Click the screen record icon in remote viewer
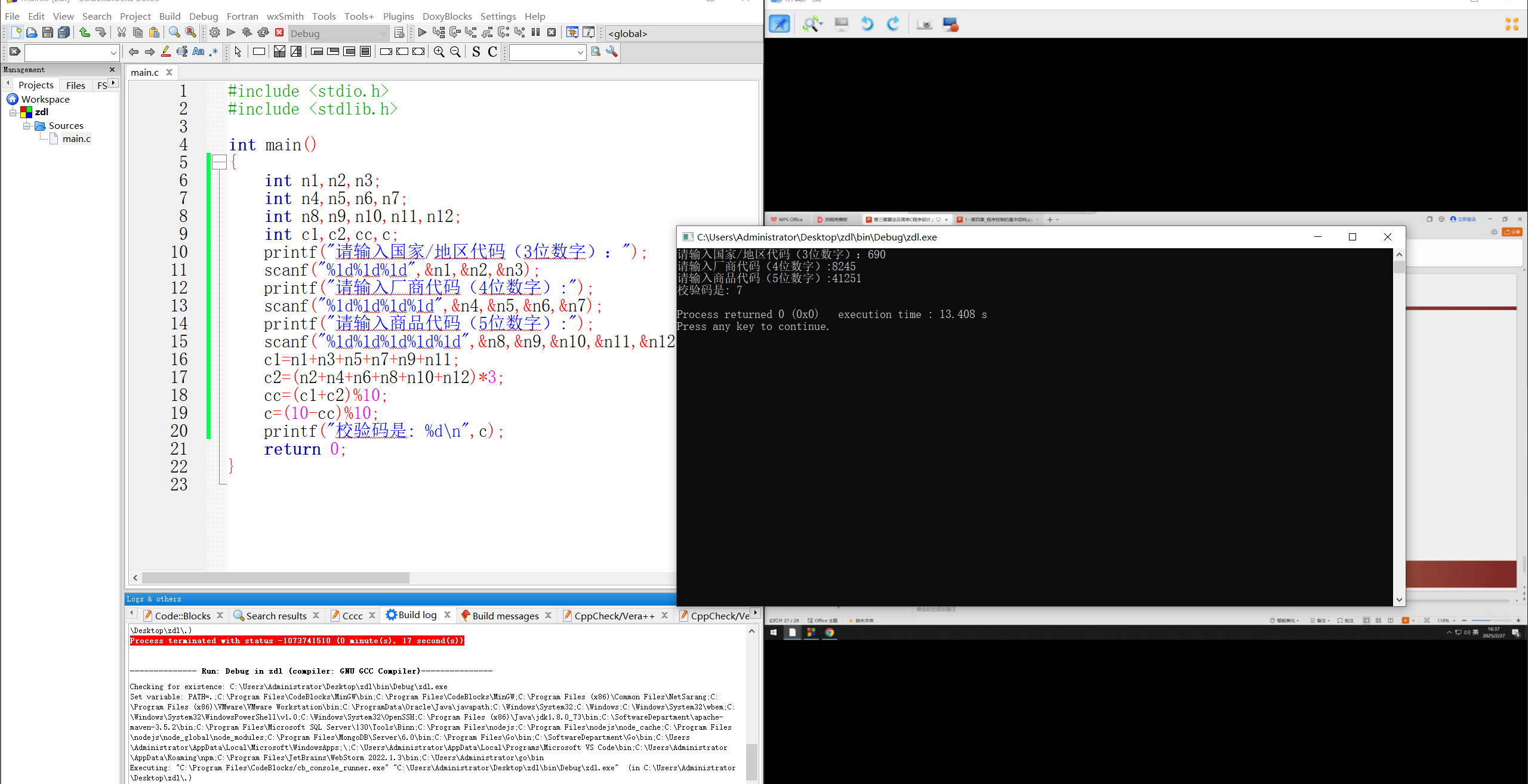1528x784 pixels. (950, 24)
